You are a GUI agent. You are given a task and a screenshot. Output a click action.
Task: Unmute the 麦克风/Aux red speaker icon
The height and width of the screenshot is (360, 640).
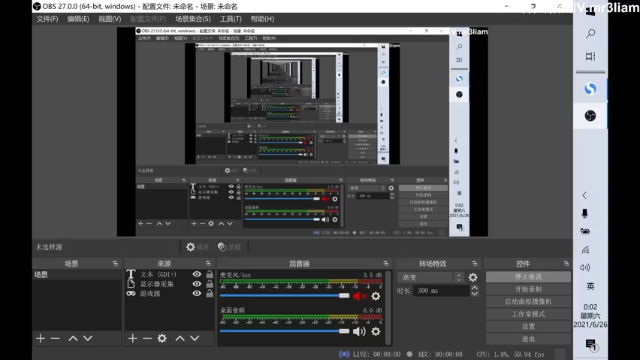pyautogui.click(x=359, y=296)
